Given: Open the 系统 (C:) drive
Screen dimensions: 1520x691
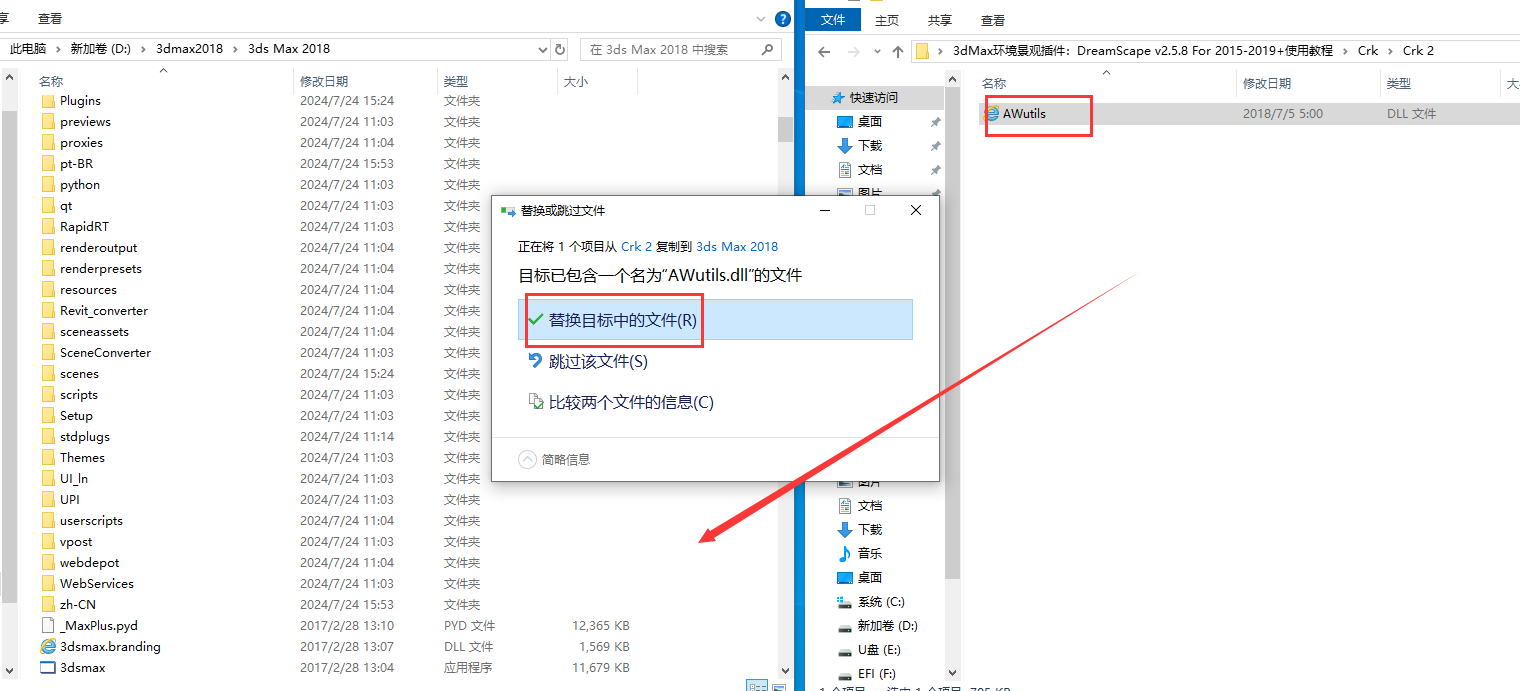Looking at the screenshot, I should [881, 601].
